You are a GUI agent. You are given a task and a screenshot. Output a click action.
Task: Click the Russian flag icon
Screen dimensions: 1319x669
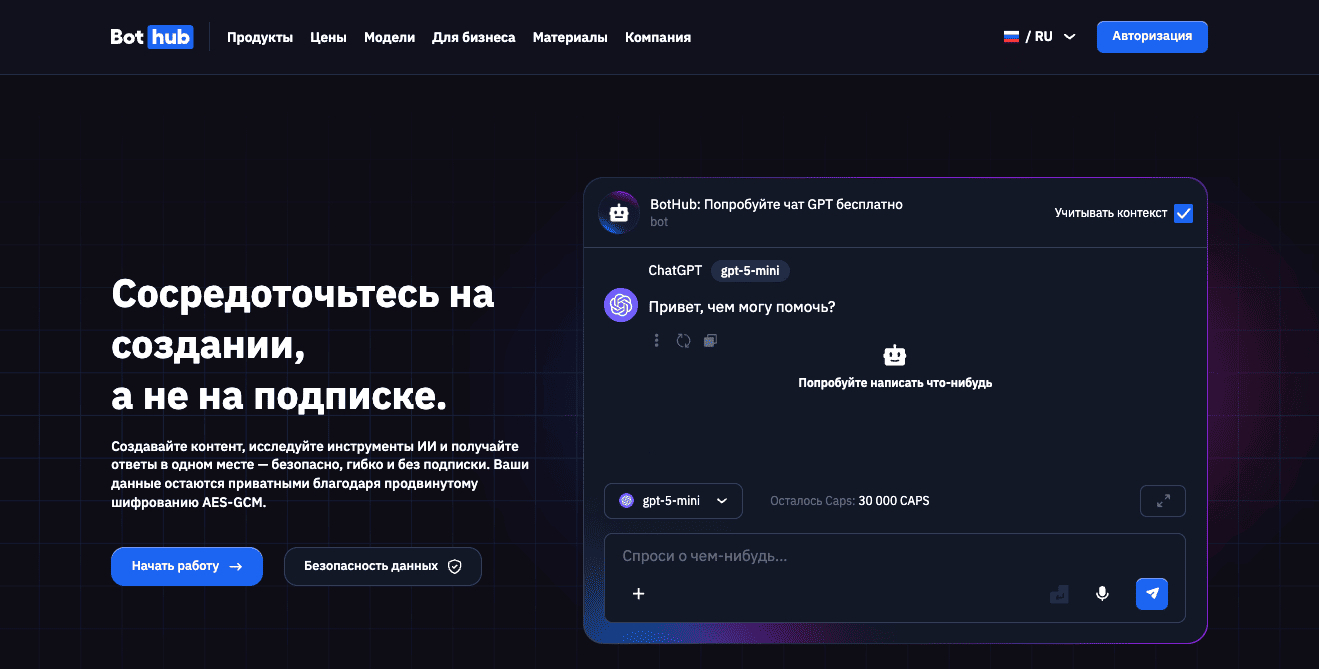(1011, 36)
